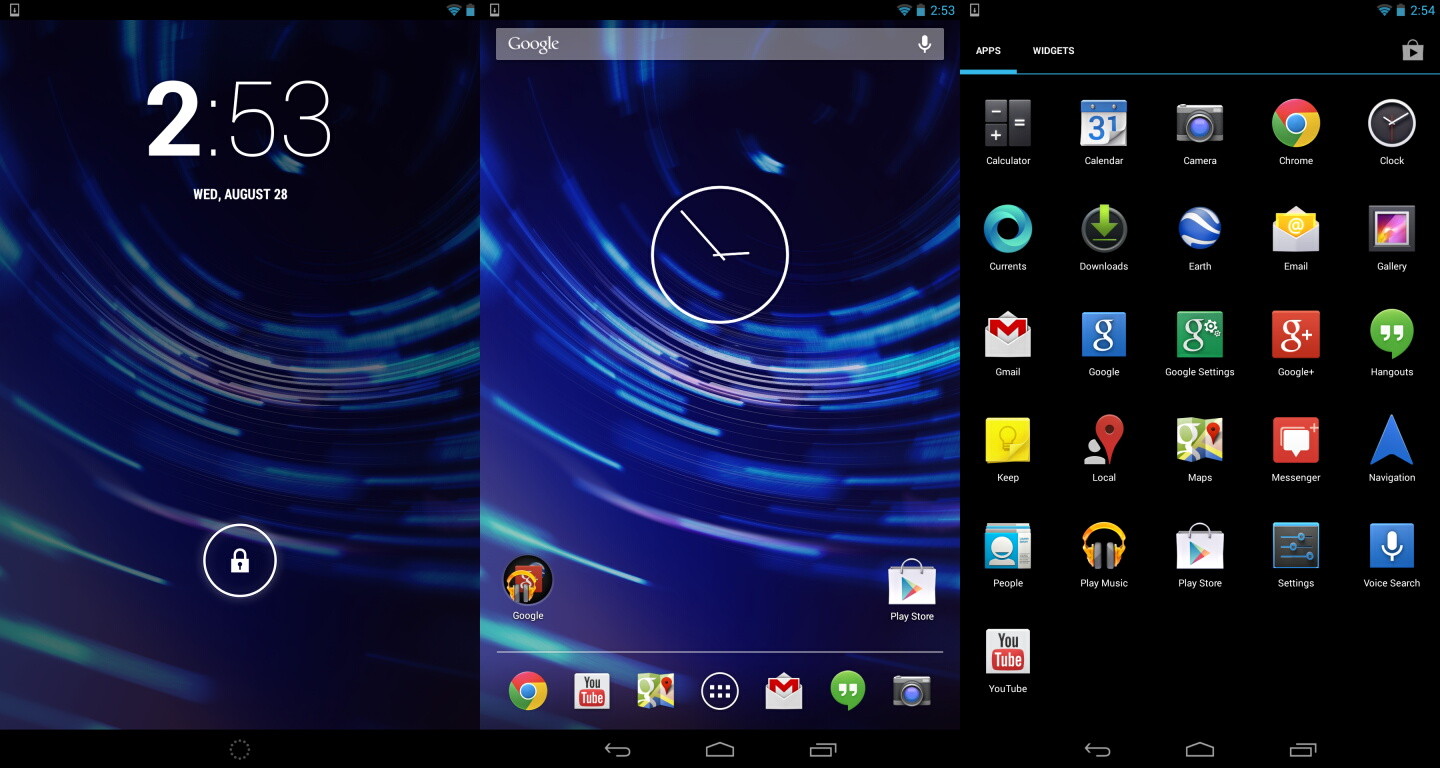This screenshot has height=768, width=1440.
Task: Start the Navigation app
Action: [x=1392, y=441]
